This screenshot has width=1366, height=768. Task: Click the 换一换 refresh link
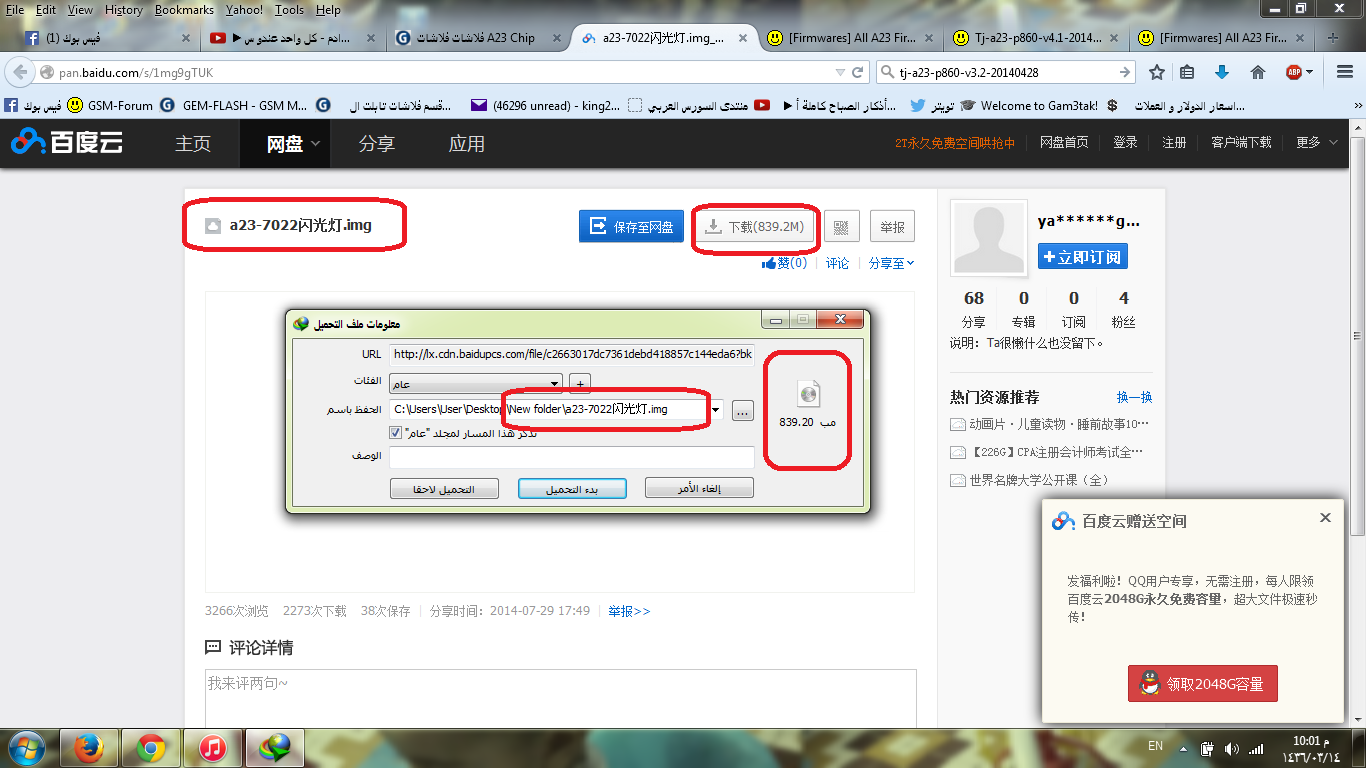pos(1134,397)
